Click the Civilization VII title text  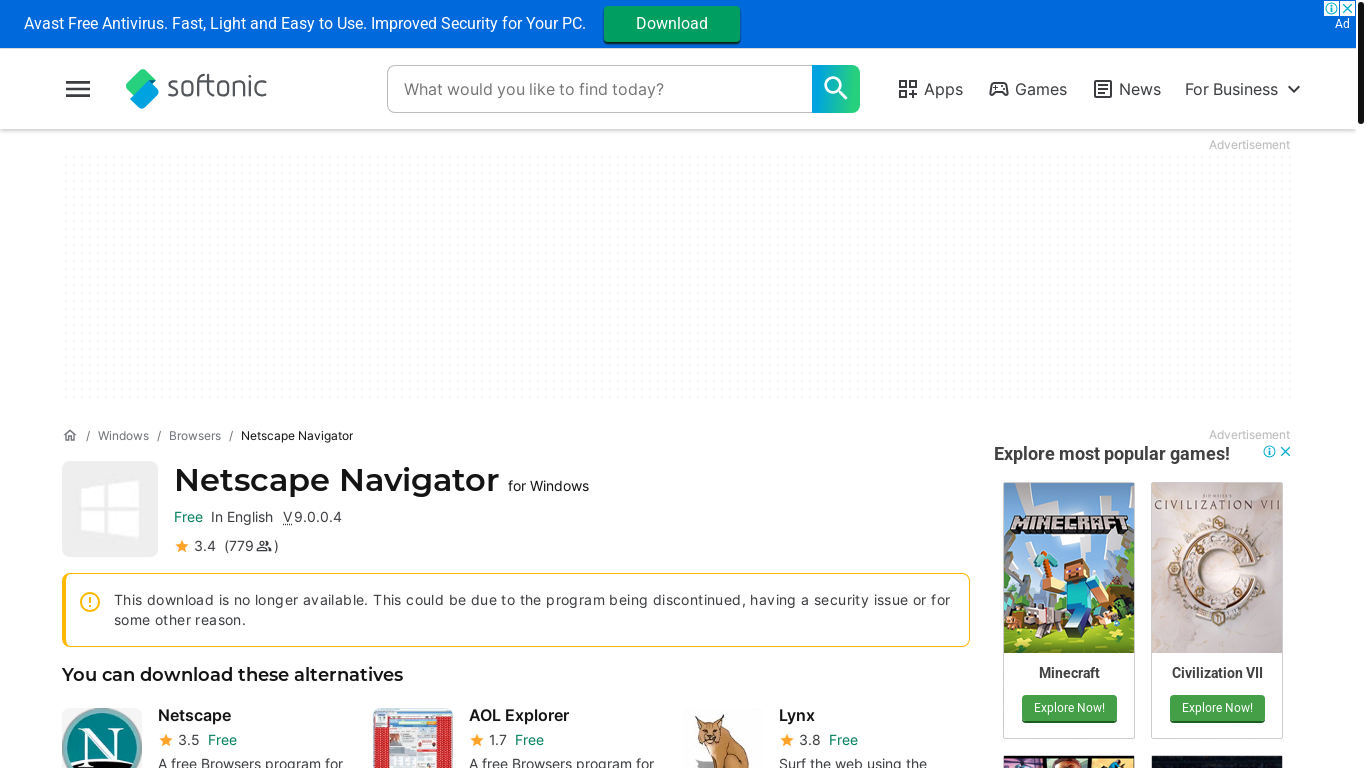1217,673
